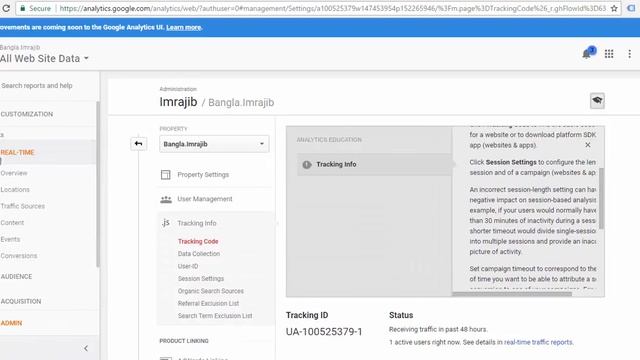
Task: Click the Property Settings icon
Action: 165,175
